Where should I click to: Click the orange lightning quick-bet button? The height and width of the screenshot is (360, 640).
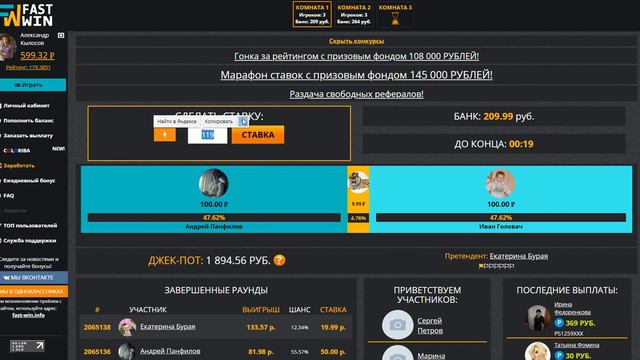click(x=165, y=135)
